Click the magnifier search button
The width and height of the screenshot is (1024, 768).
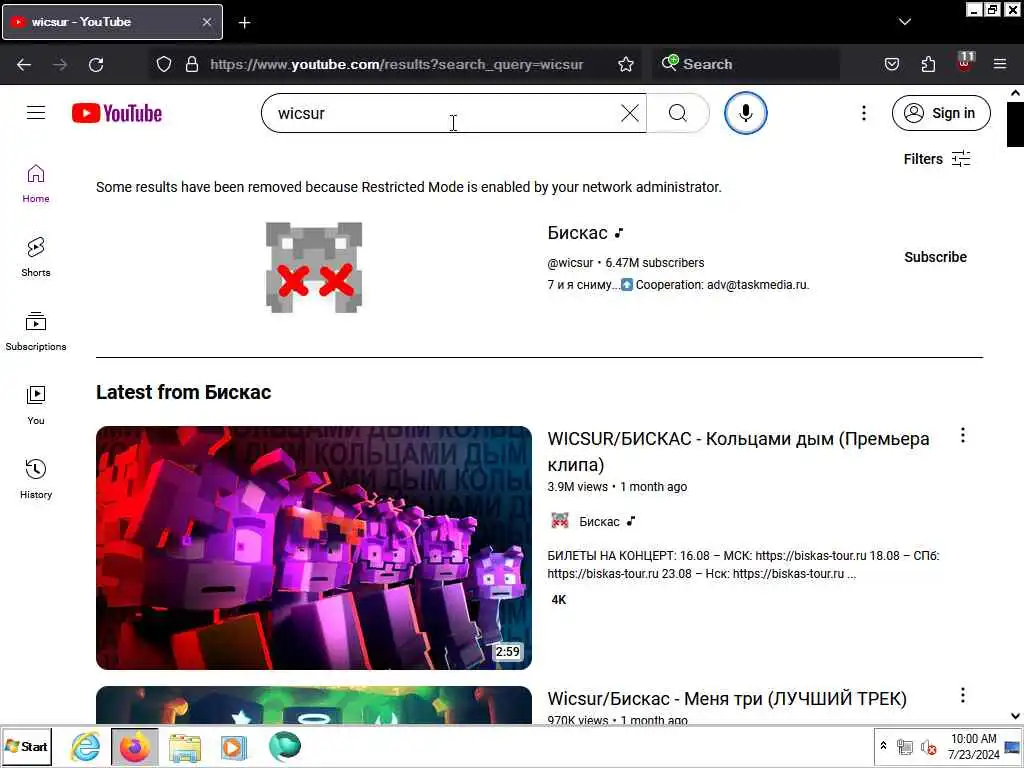point(678,113)
